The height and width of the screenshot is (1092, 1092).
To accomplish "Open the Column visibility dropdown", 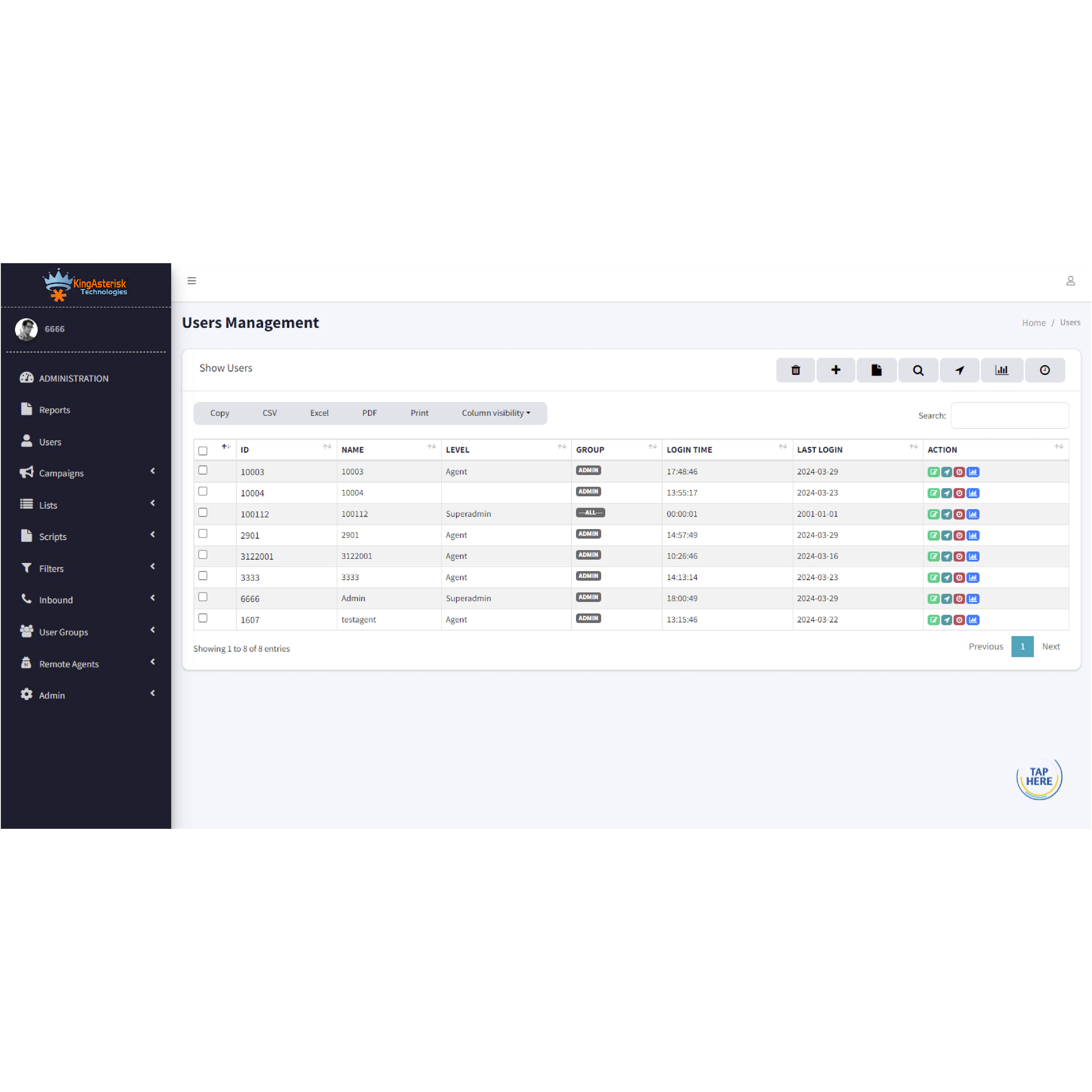I will [x=496, y=413].
